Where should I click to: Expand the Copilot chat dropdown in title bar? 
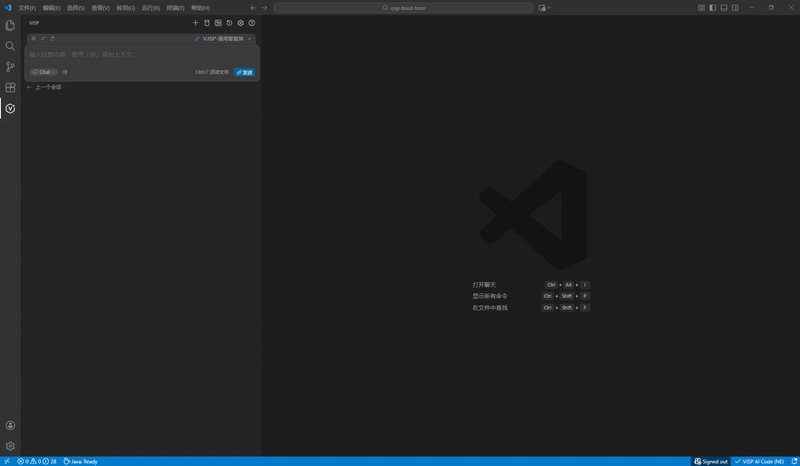click(x=551, y=8)
